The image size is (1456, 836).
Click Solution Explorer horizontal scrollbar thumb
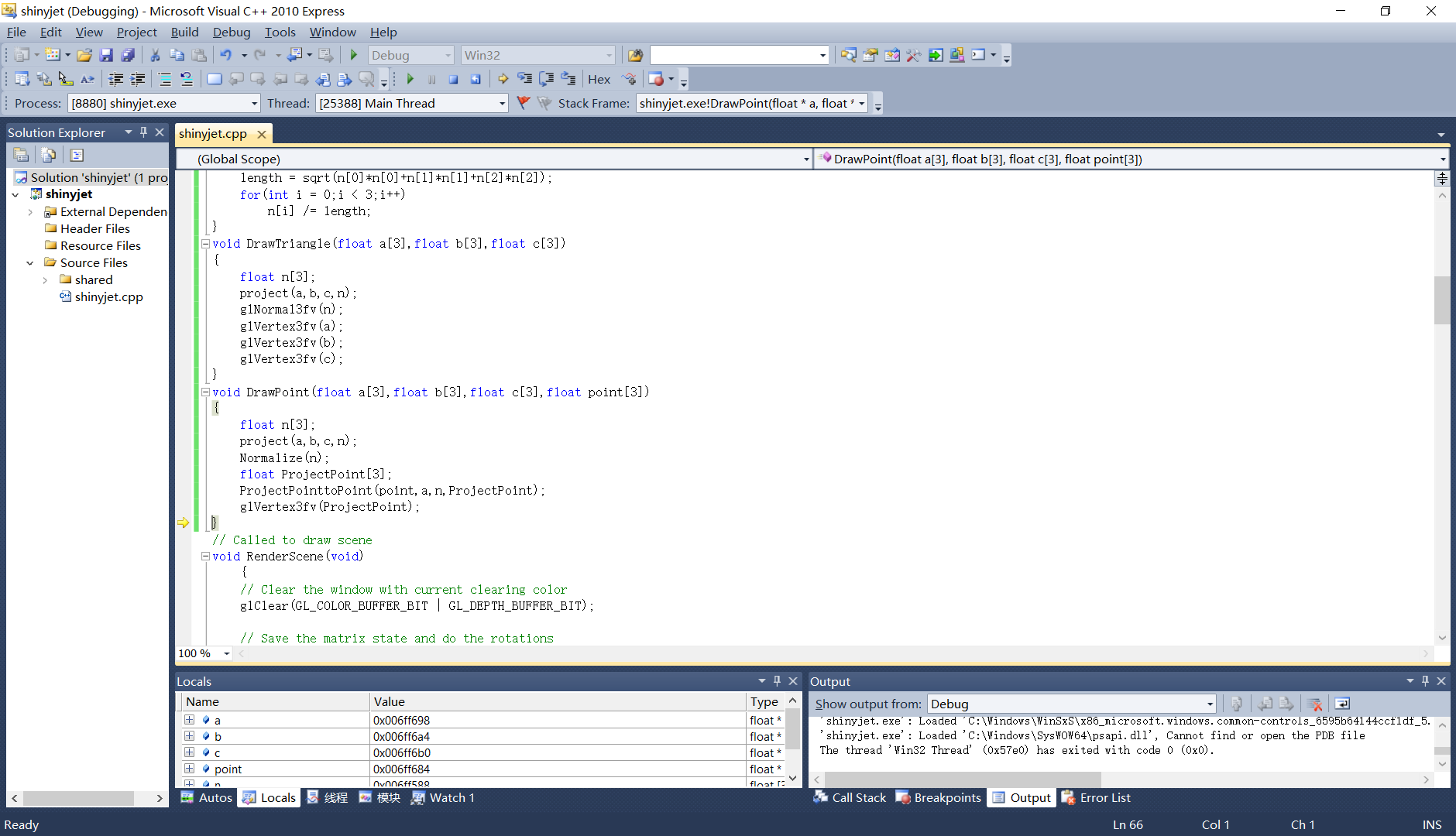pyautogui.click(x=78, y=797)
